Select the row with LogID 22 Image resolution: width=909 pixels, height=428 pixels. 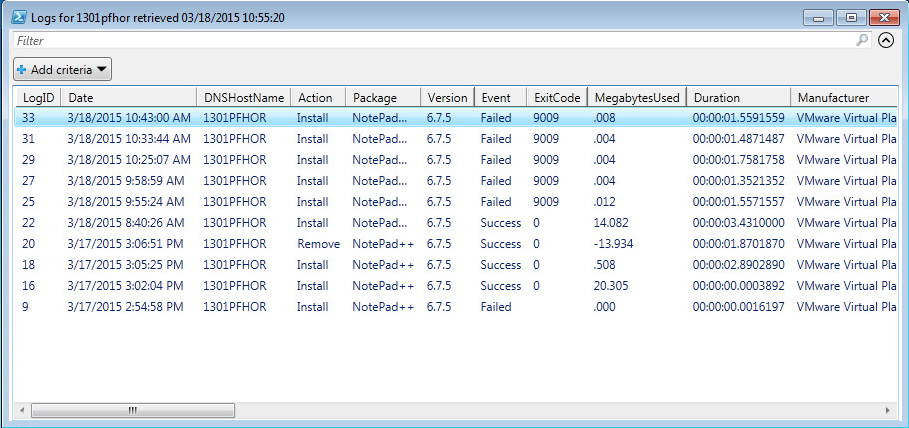pyautogui.click(x=455, y=223)
